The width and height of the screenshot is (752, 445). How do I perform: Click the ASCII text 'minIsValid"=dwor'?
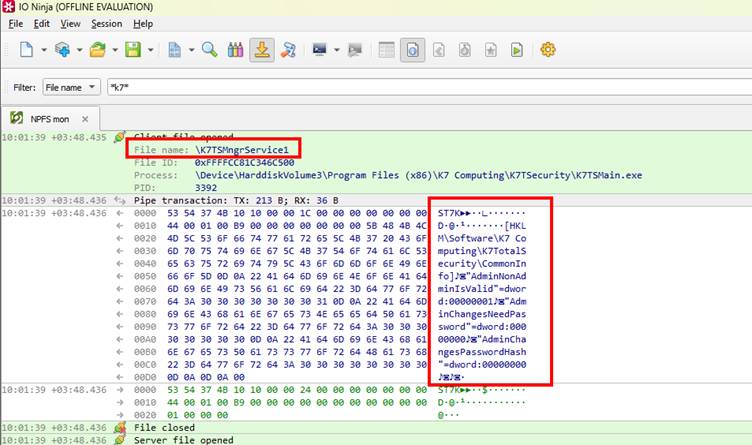click(x=482, y=289)
